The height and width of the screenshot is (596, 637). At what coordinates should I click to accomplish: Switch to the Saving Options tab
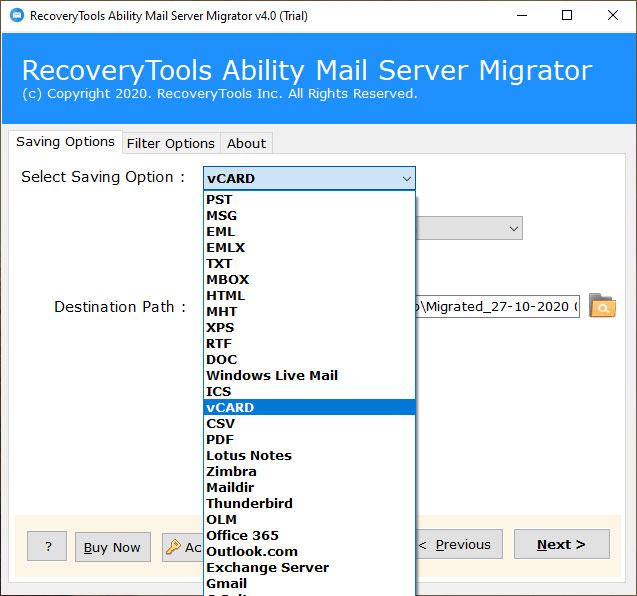pos(65,142)
